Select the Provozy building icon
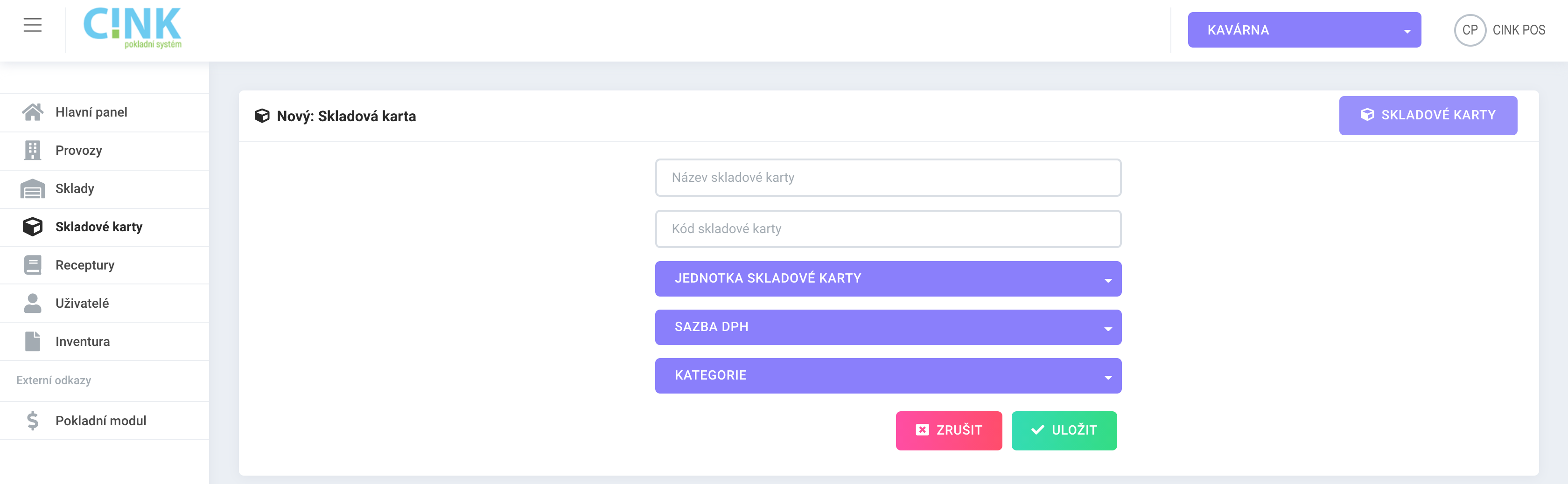Image resolution: width=1568 pixels, height=484 pixels. pos(32,150)
